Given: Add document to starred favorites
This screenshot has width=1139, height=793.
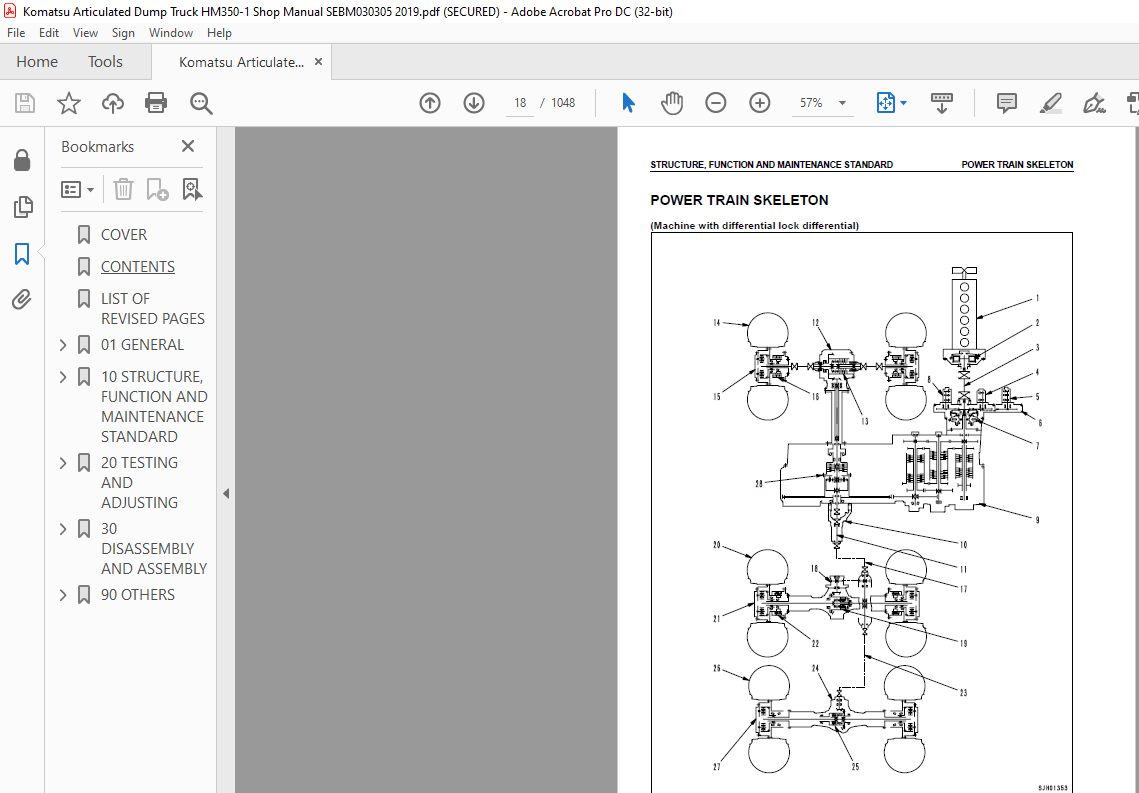Looking at the screenshot, I should coord(69,103).
